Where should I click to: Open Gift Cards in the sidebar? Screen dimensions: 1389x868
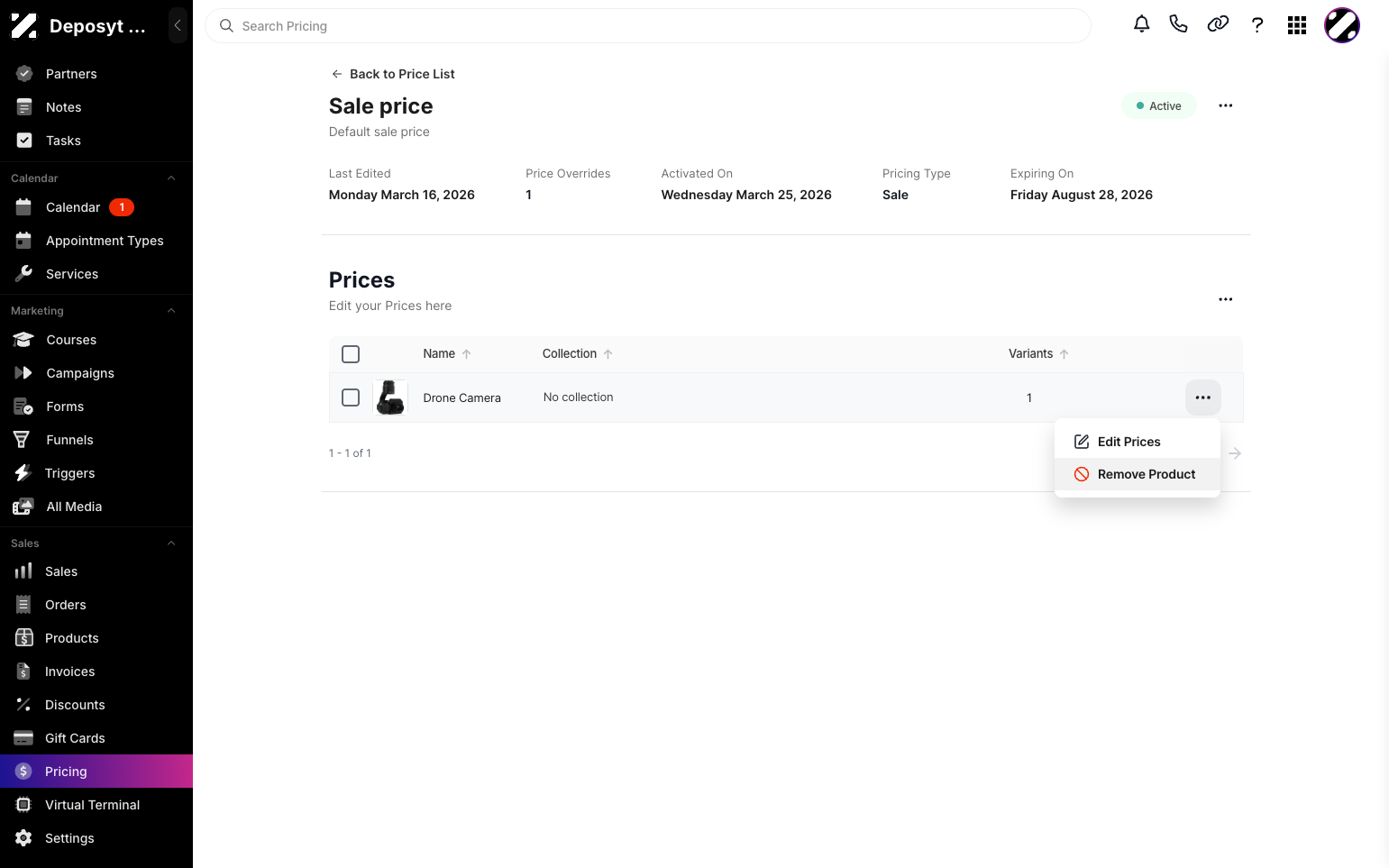point(96,738)
